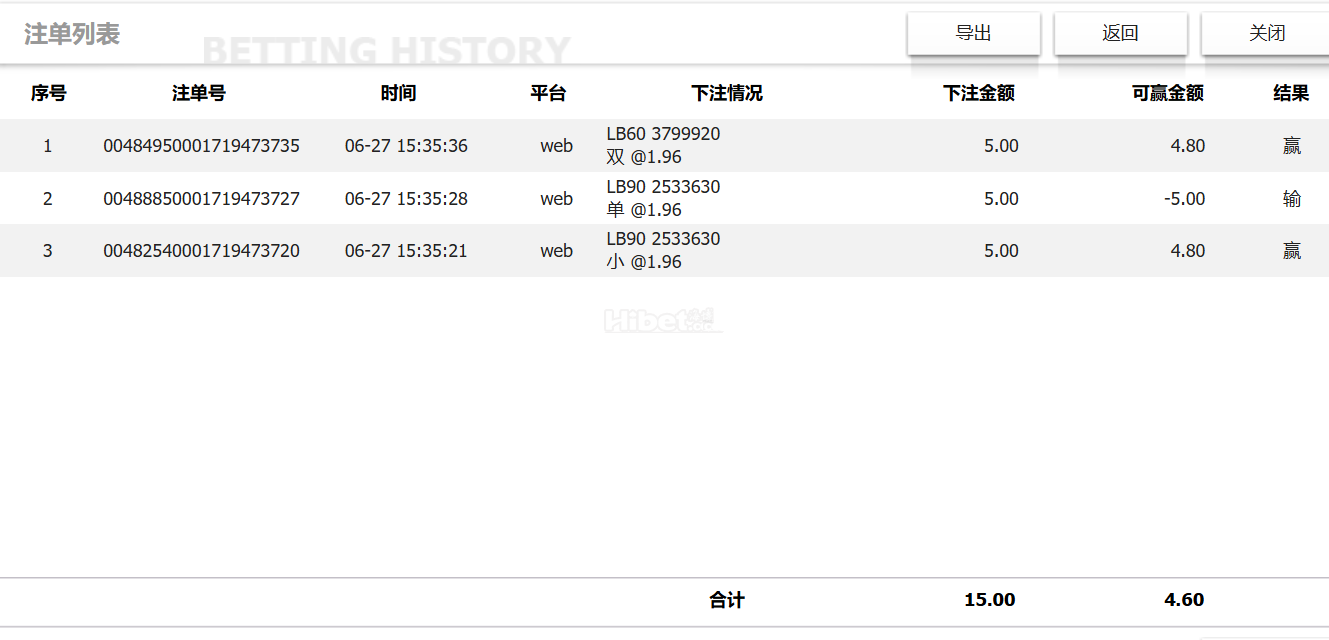This screenshot has width=1329, height=640.
Task: Click the web platform cell in row 3
Action: point(557,251)
